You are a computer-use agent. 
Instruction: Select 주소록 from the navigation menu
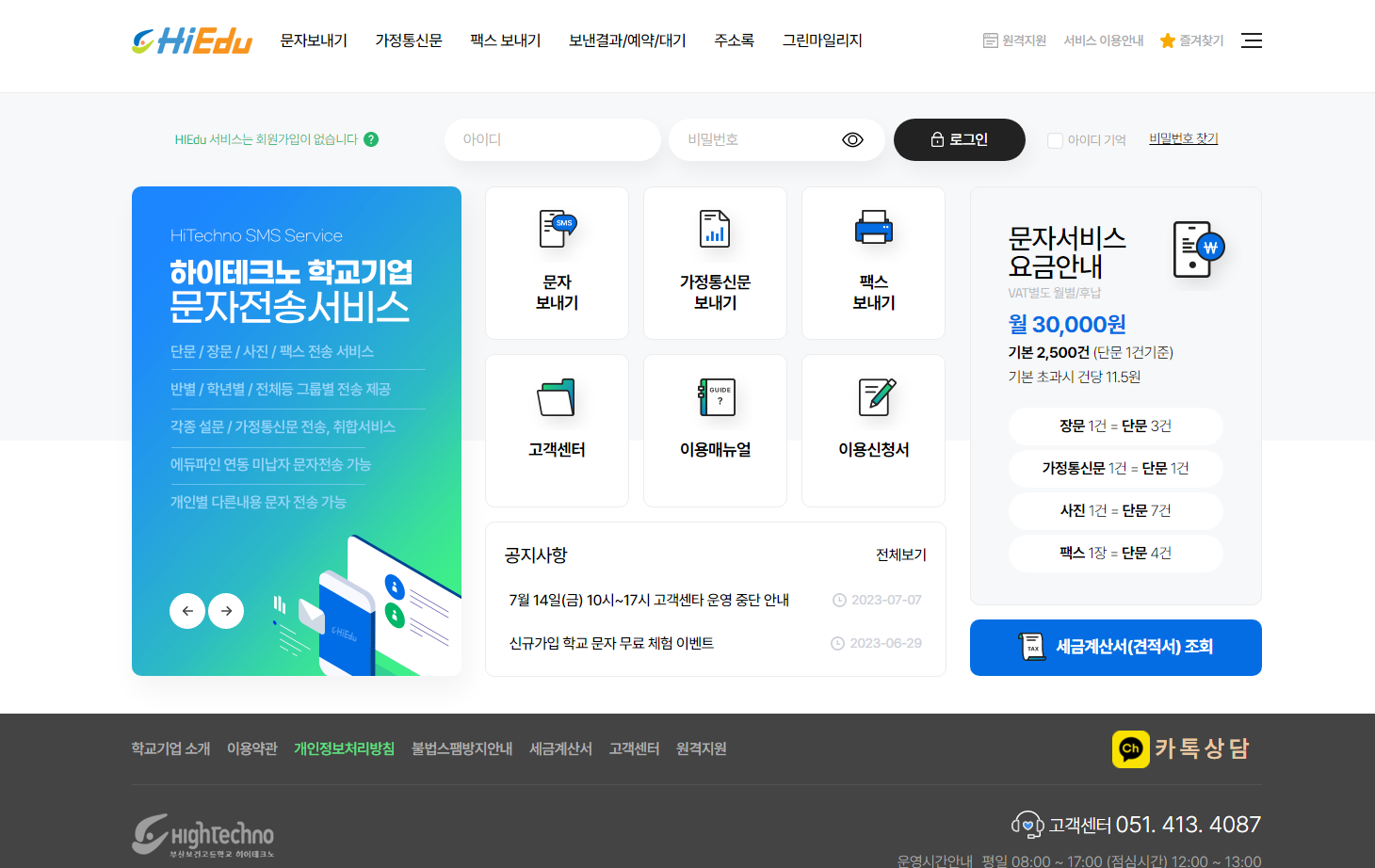(734, 40)
